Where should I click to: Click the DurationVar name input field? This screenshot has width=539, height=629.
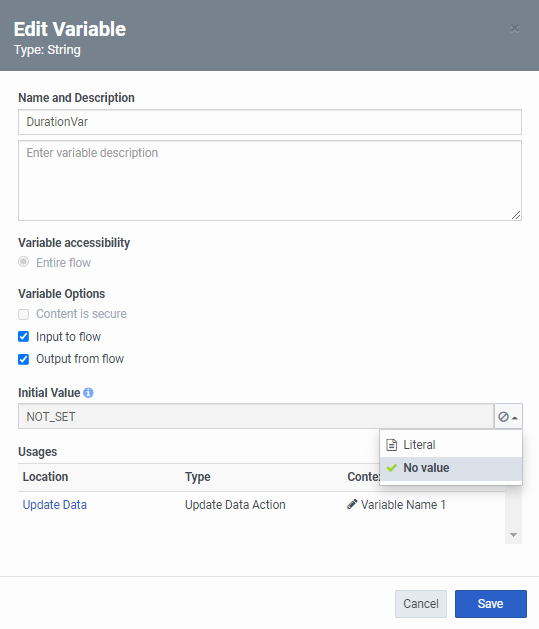pyautogui.click(x=270, y=122)
